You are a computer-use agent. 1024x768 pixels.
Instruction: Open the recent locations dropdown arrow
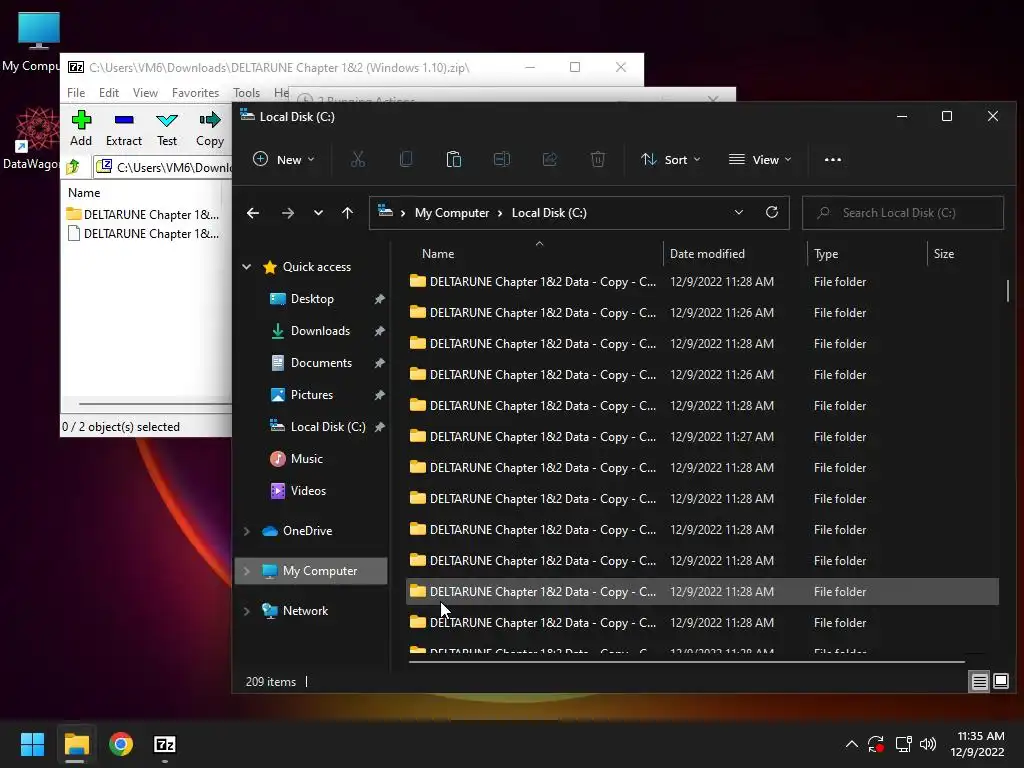pos(318,213)
